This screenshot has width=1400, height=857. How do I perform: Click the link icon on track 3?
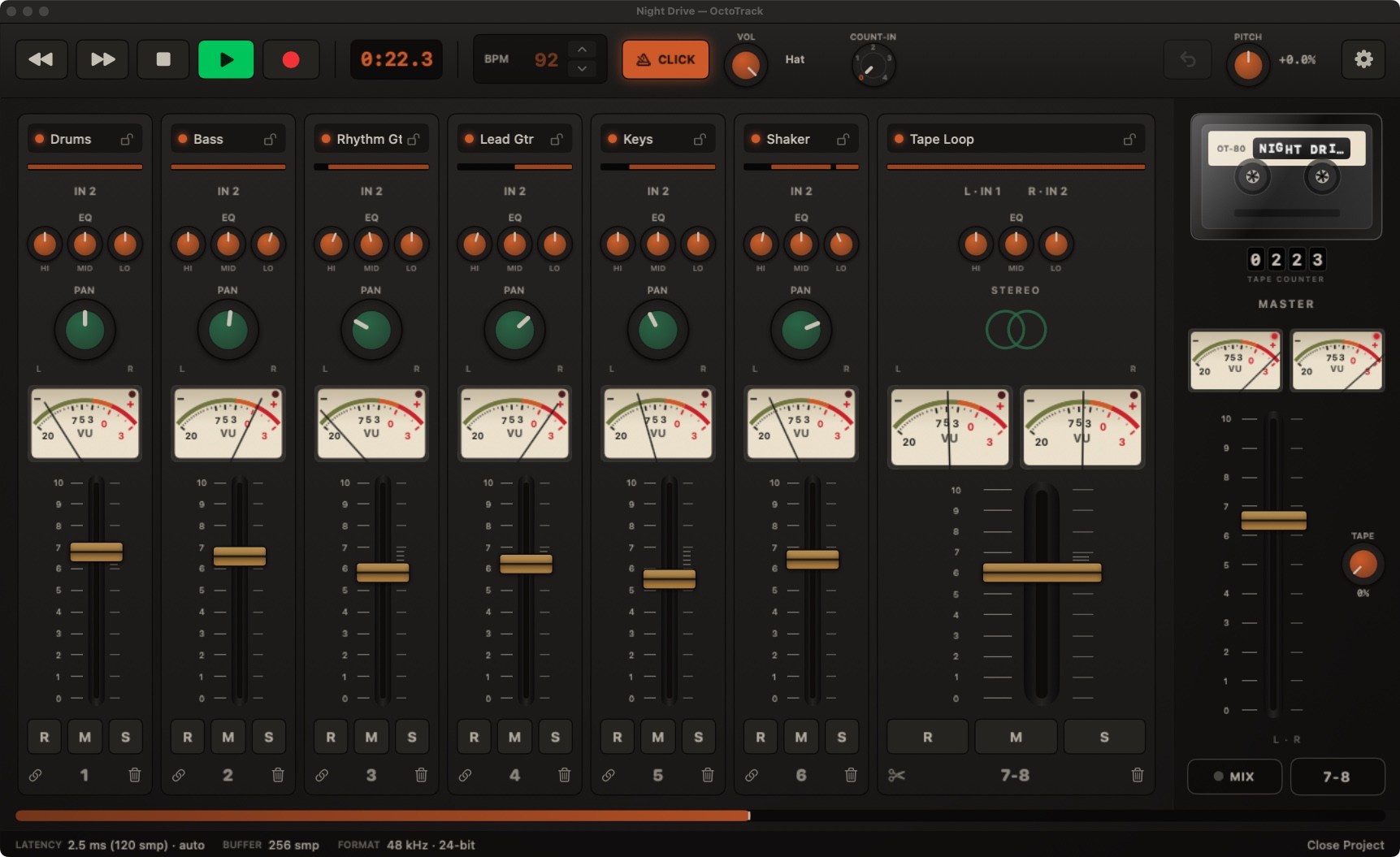click(322, 775)
